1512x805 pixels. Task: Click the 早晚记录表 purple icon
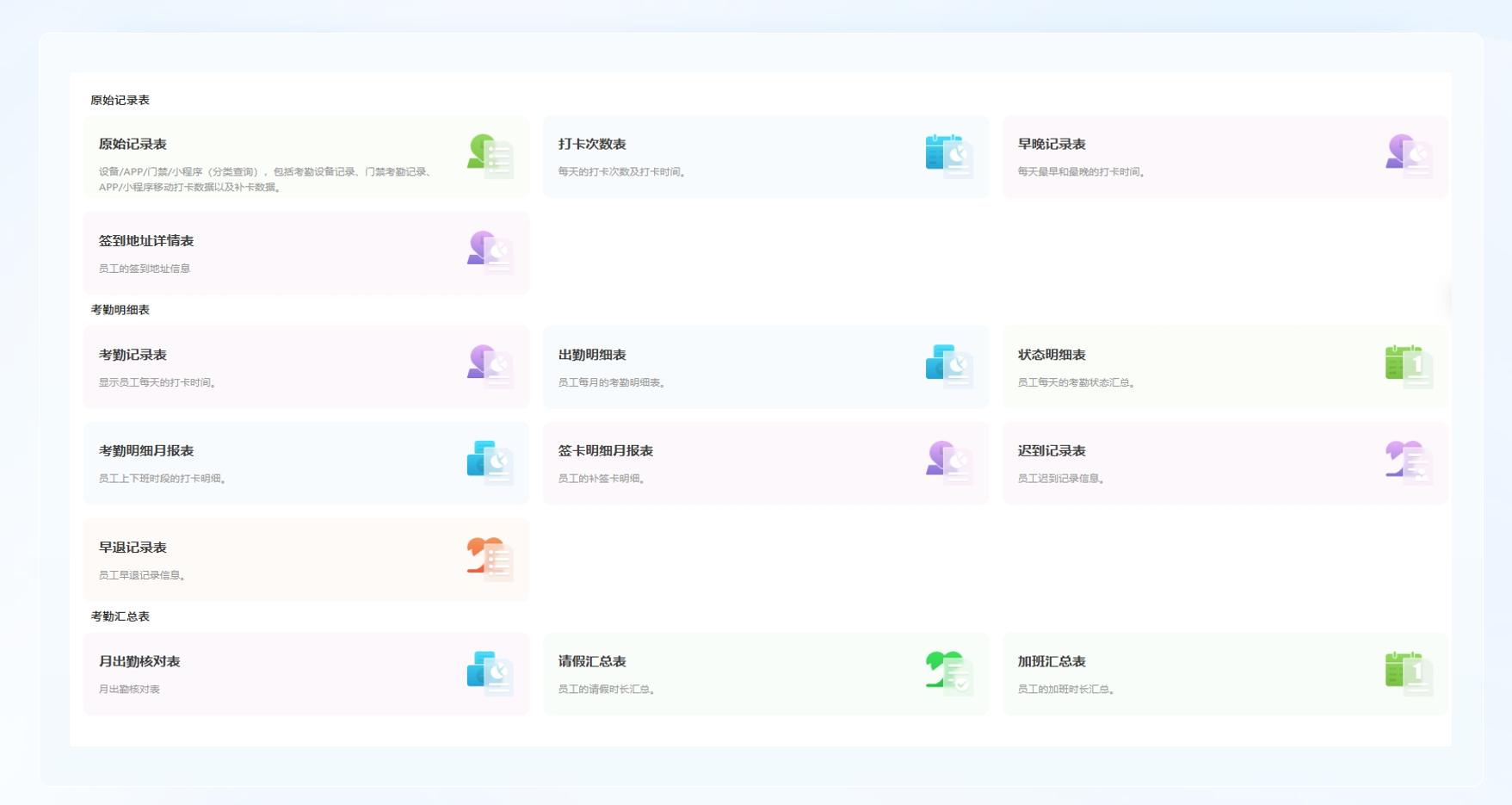(1409, 157)
